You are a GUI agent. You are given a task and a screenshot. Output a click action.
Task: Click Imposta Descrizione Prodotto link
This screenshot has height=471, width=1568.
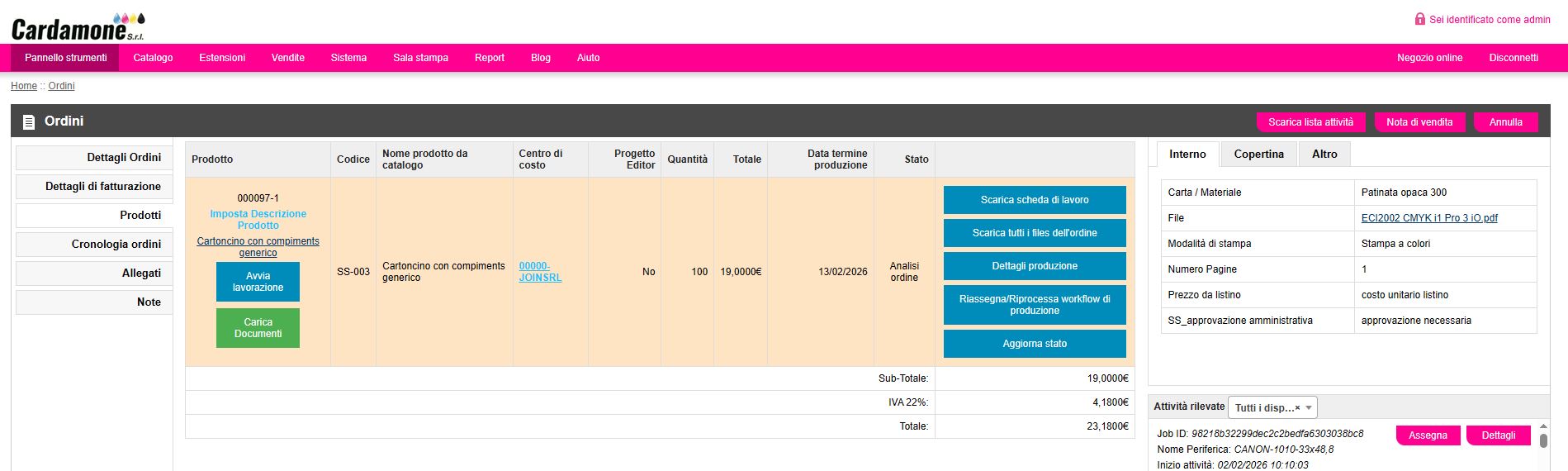coord(258,220)
